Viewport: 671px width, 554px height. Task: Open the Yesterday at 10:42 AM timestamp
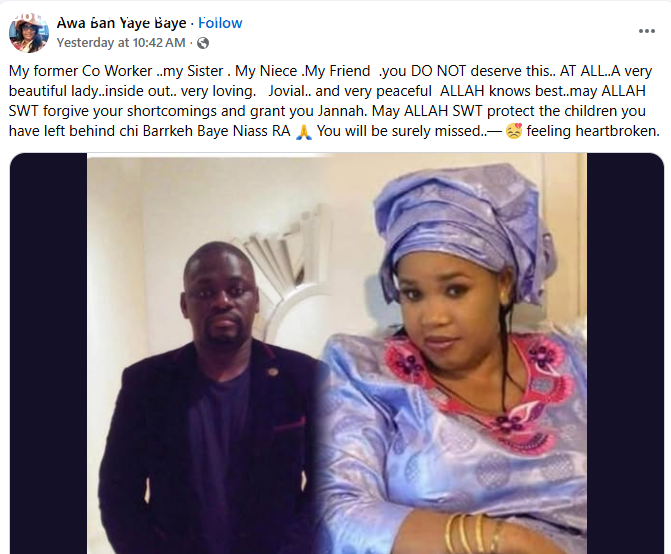click(x=121, y=43)
